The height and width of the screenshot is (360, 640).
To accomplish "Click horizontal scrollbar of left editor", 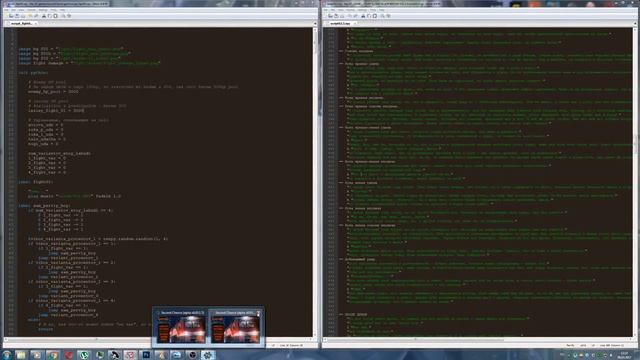I will 159,339.
